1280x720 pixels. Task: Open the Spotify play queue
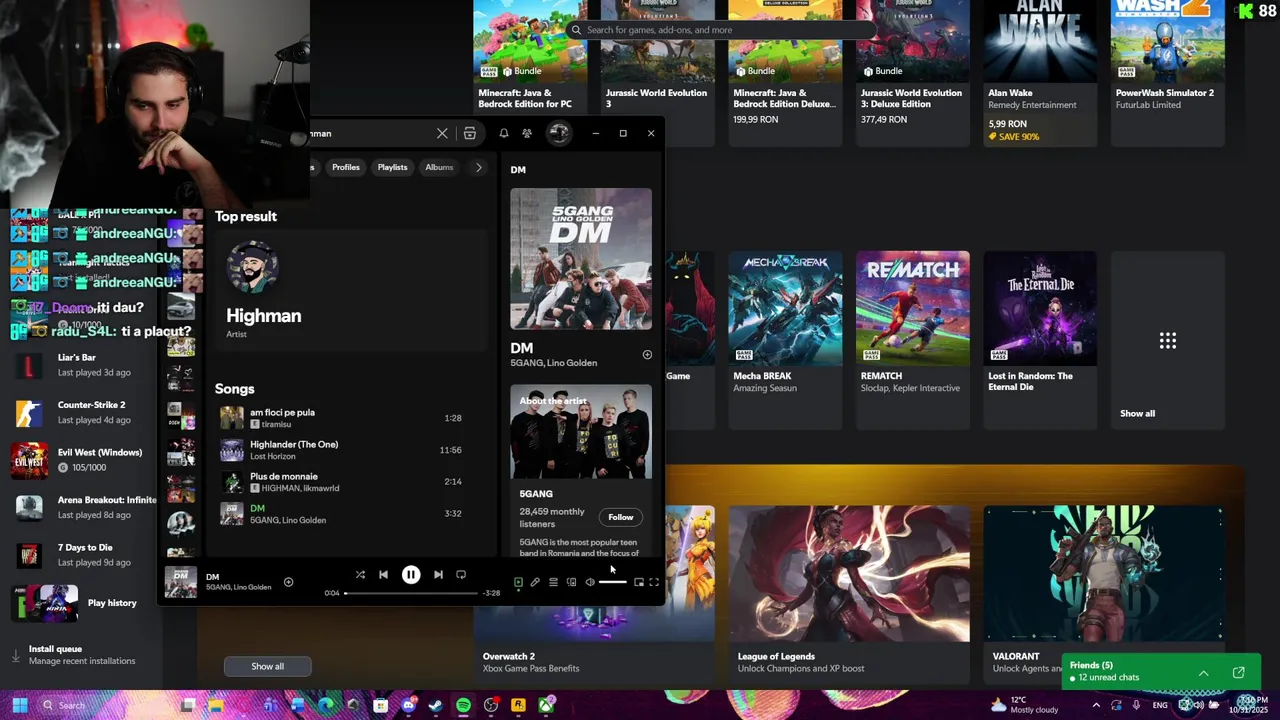[553, 582]
